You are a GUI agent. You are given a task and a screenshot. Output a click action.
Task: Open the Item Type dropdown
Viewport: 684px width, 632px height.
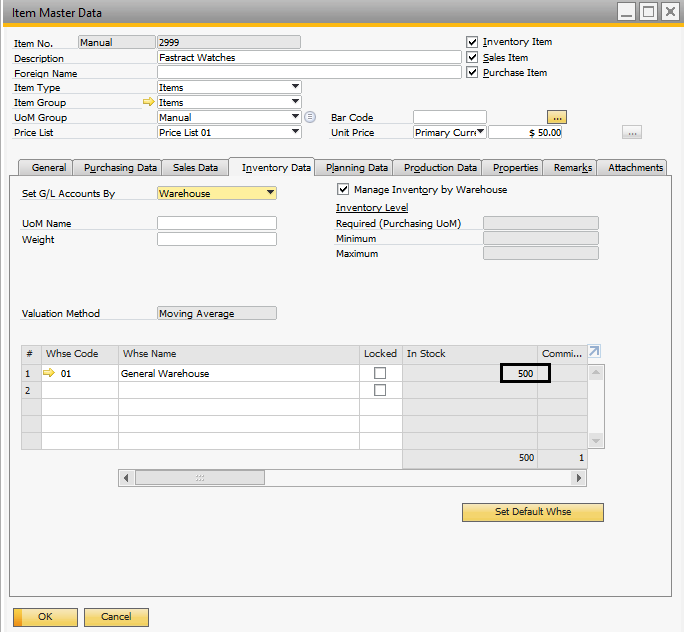coord(295,88)
